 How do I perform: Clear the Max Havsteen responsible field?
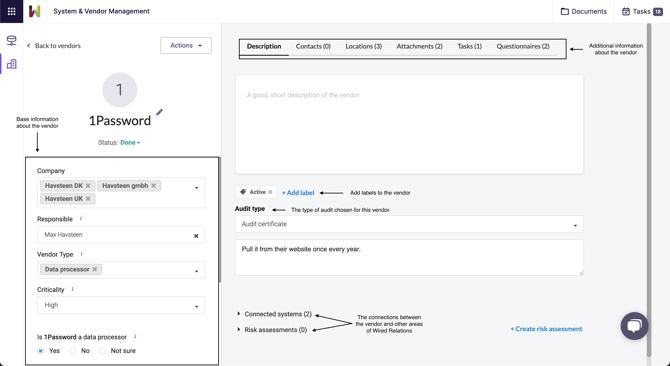click(196, 236)
